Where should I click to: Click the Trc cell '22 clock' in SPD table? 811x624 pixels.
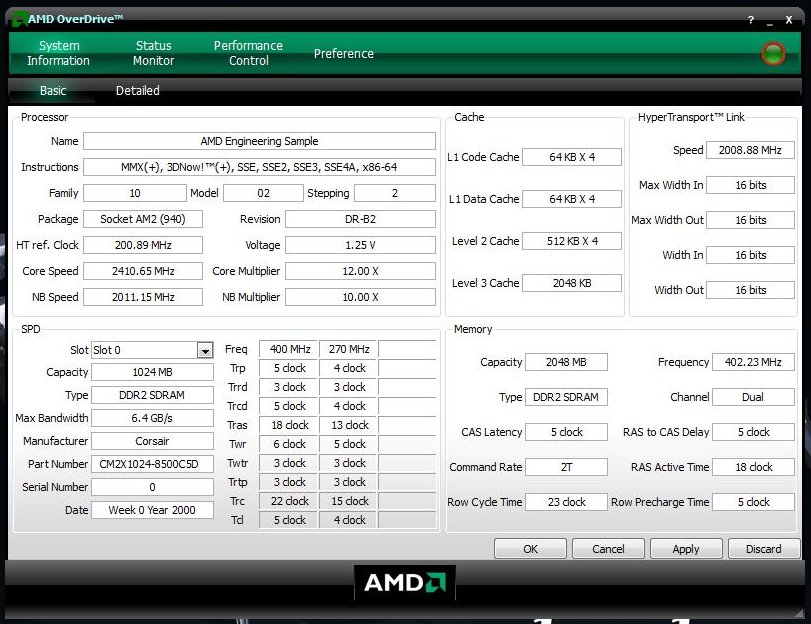(x=289, y=501)
